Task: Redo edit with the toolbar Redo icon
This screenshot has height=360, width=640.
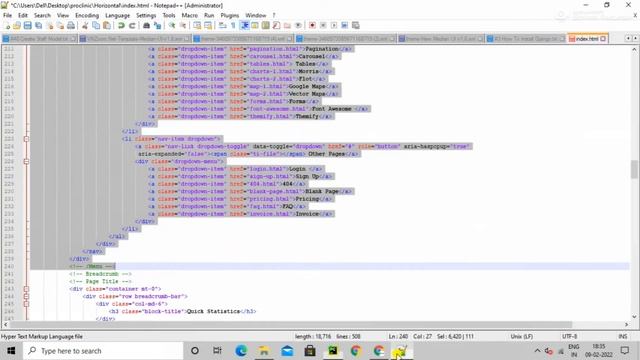Action: [x=132, y=26]
